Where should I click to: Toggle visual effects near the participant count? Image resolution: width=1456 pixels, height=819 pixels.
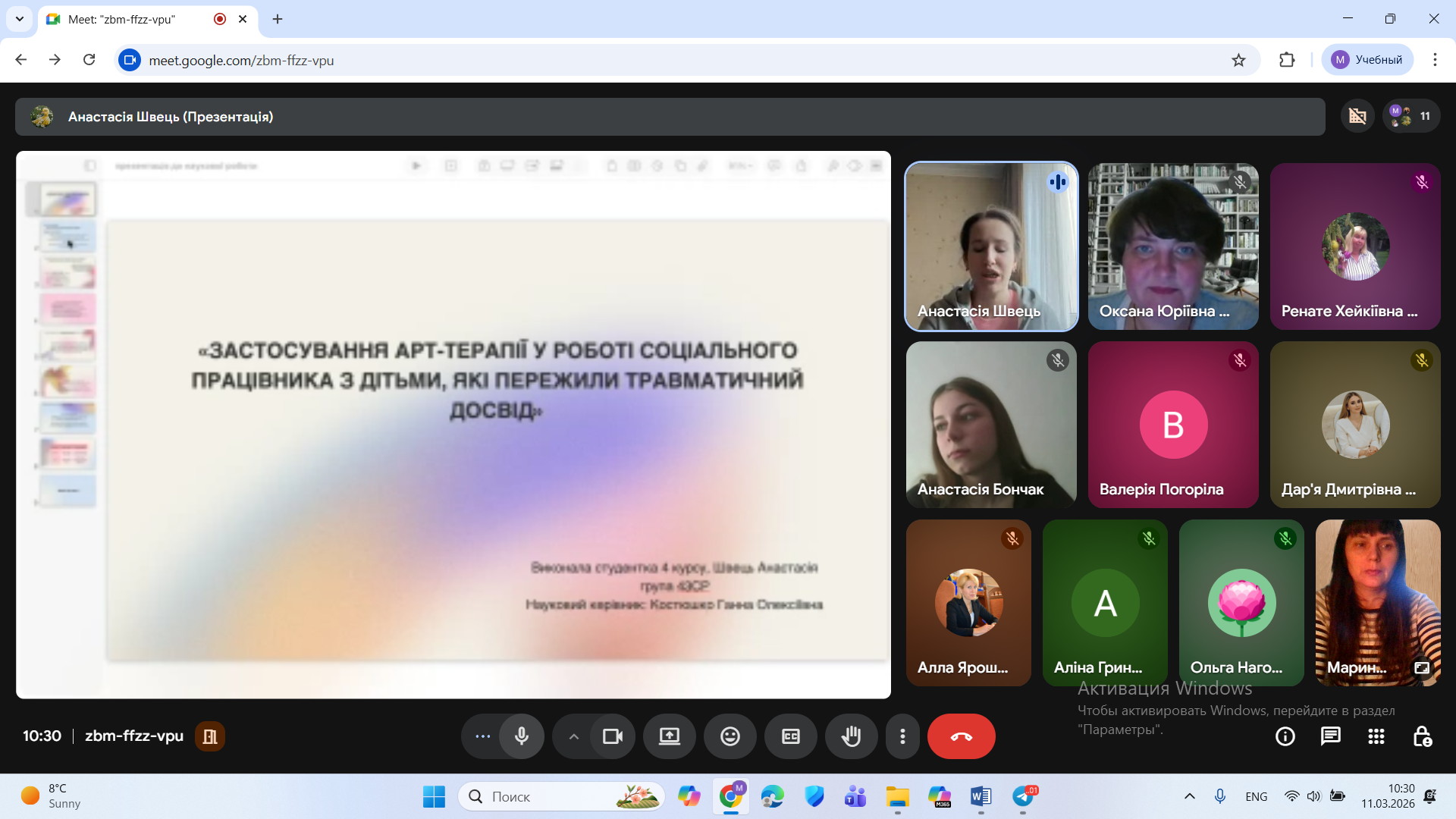tap(1357, 116)
